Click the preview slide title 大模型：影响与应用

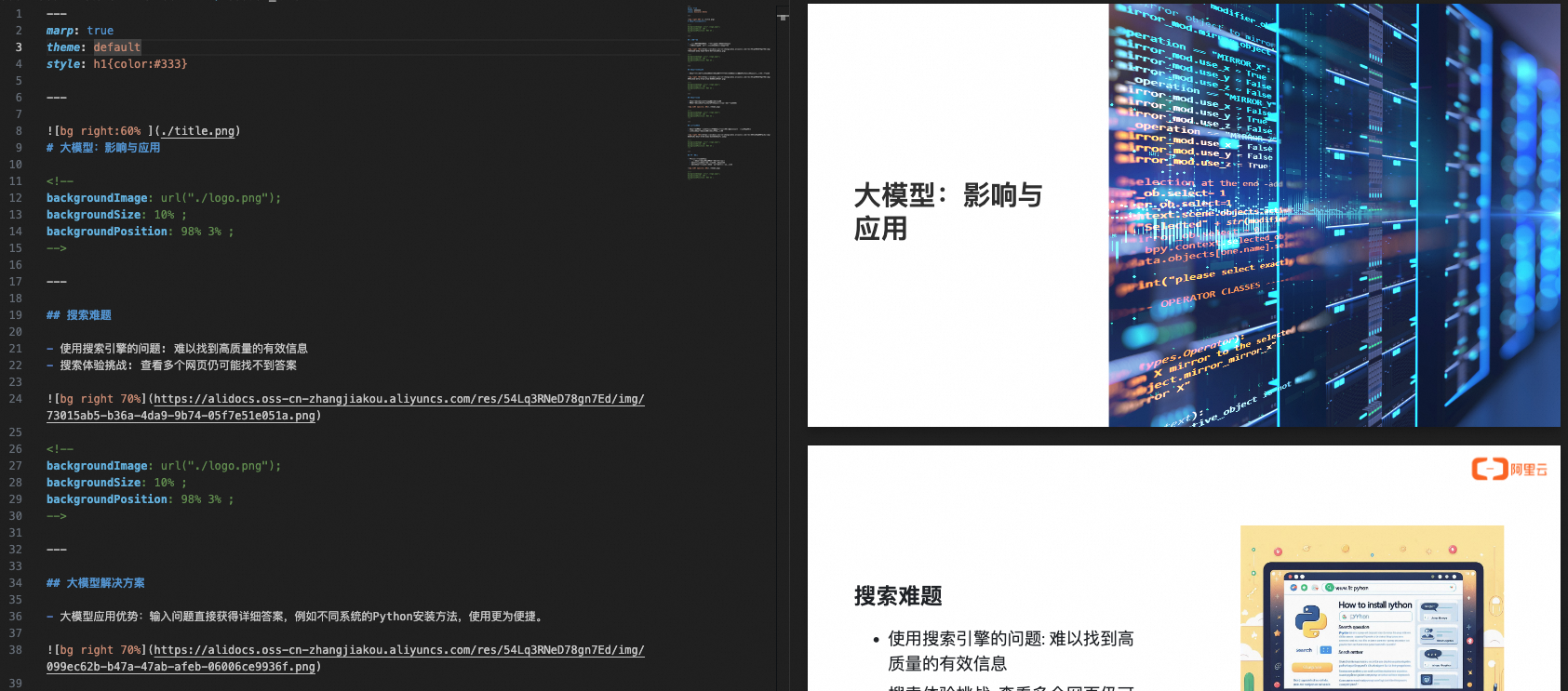tap(947, 212)
